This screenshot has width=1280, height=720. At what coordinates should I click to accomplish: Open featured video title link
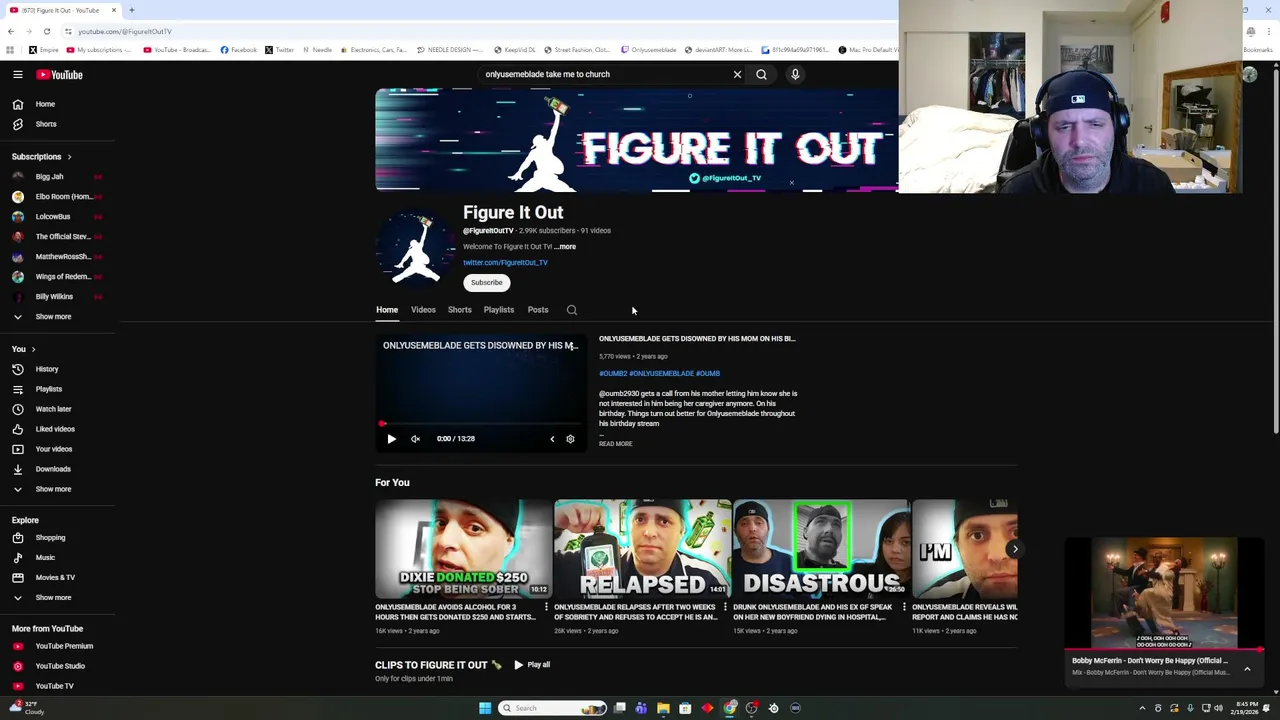697,339
